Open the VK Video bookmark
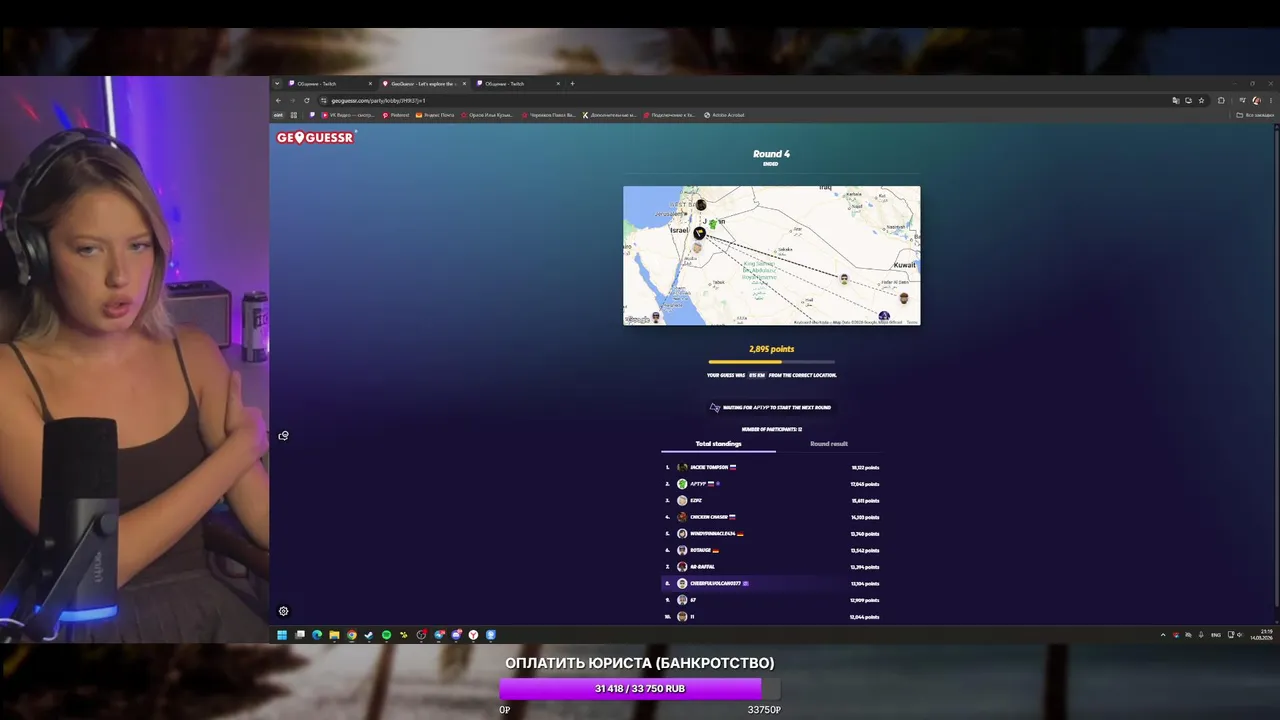The height and width of the screenshot is (720, 1280). pyautogui.click(x=347, y=115)
